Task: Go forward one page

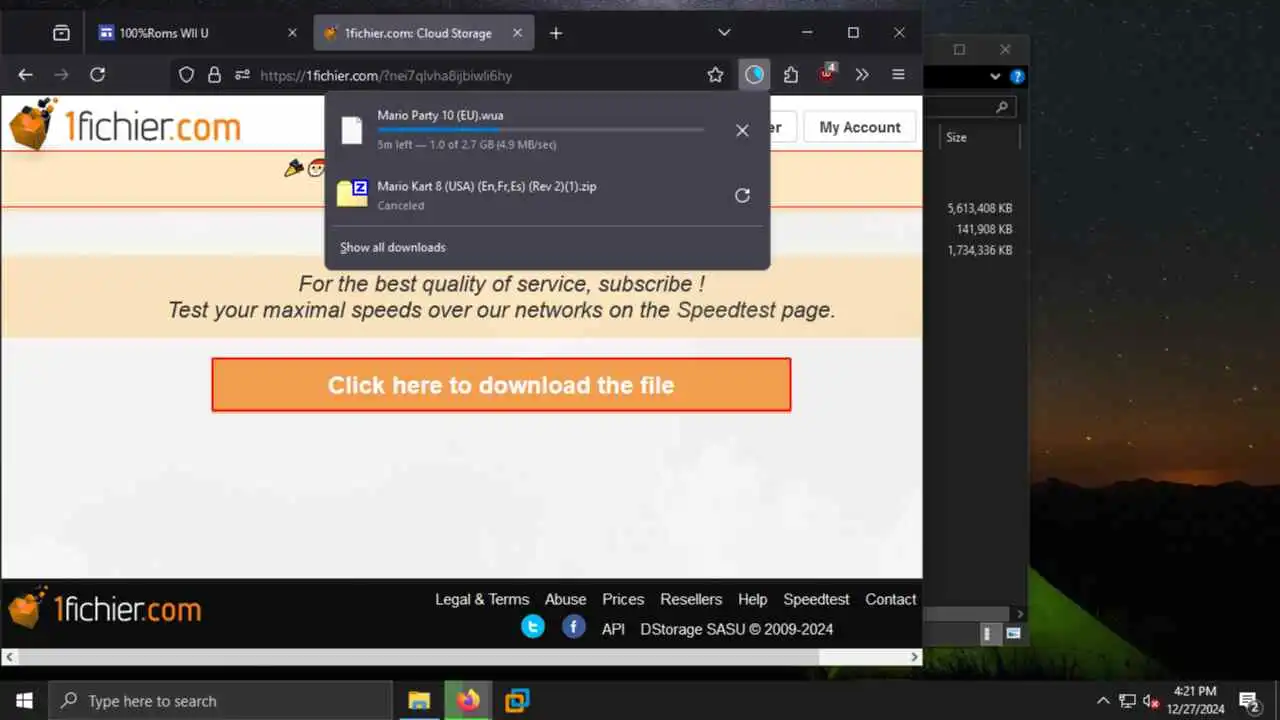Action: coord(62,75)
